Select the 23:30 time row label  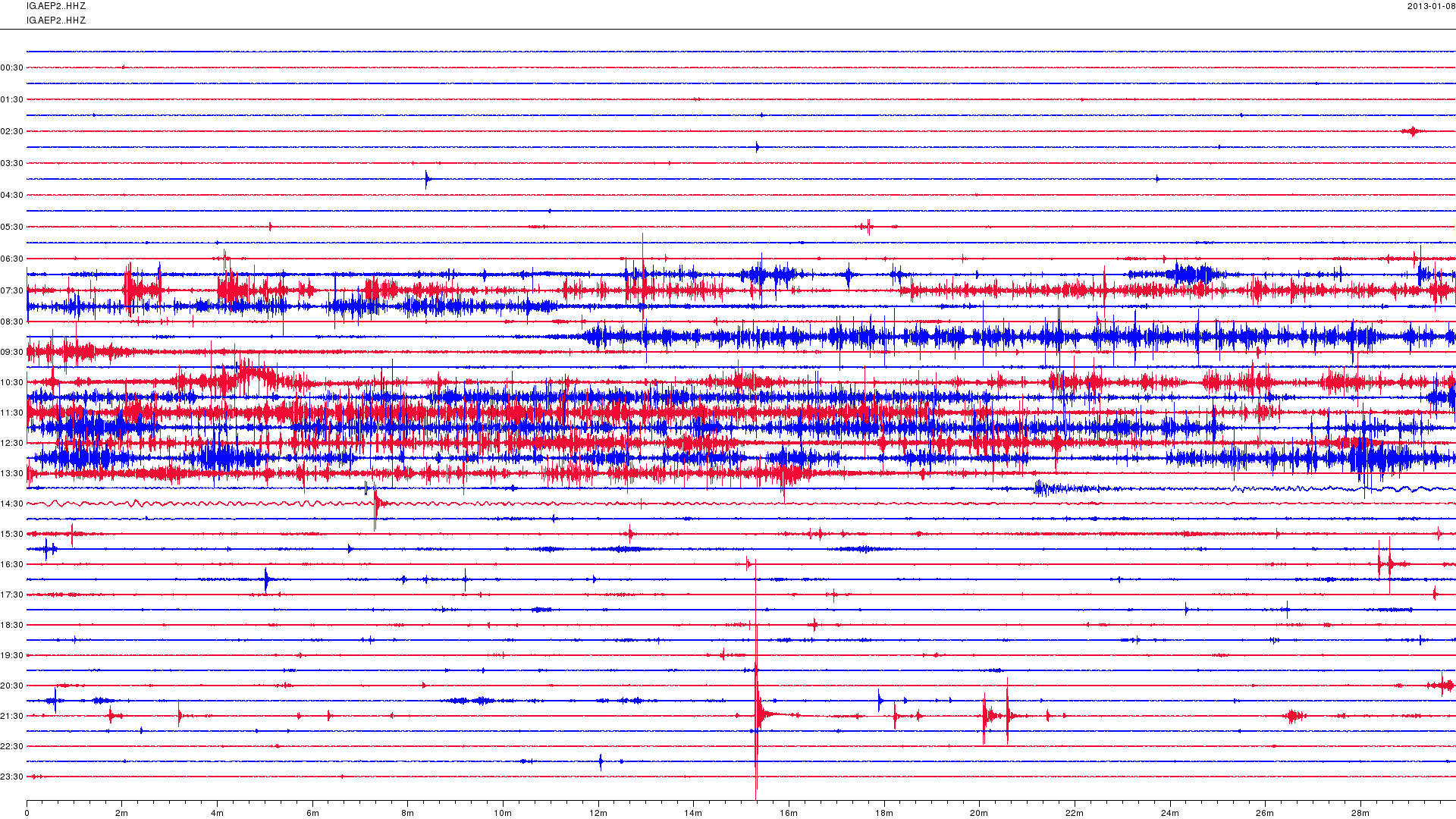pos(12,777)
